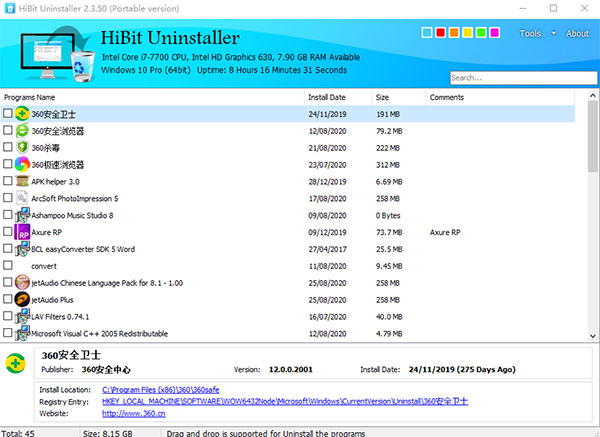Viewport: 600px width, 437px height.
Task: Open the Tools menu
Action: coord(530,34)
